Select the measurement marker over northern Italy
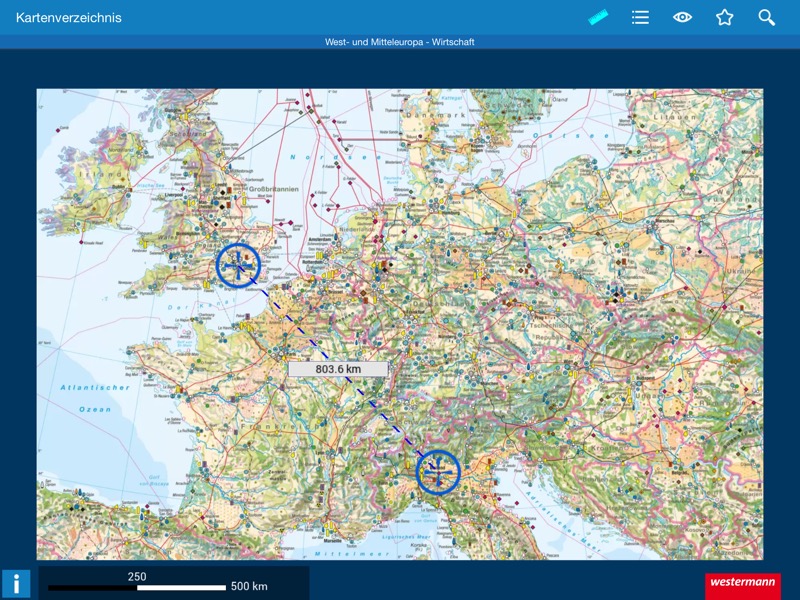The image size is (800, 600). (438, 472)
